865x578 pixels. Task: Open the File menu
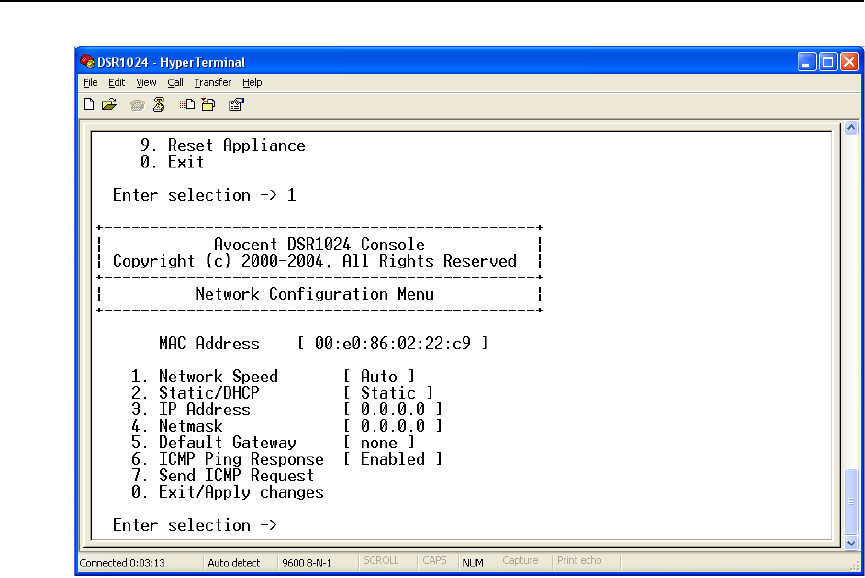[x=90, y=83]
